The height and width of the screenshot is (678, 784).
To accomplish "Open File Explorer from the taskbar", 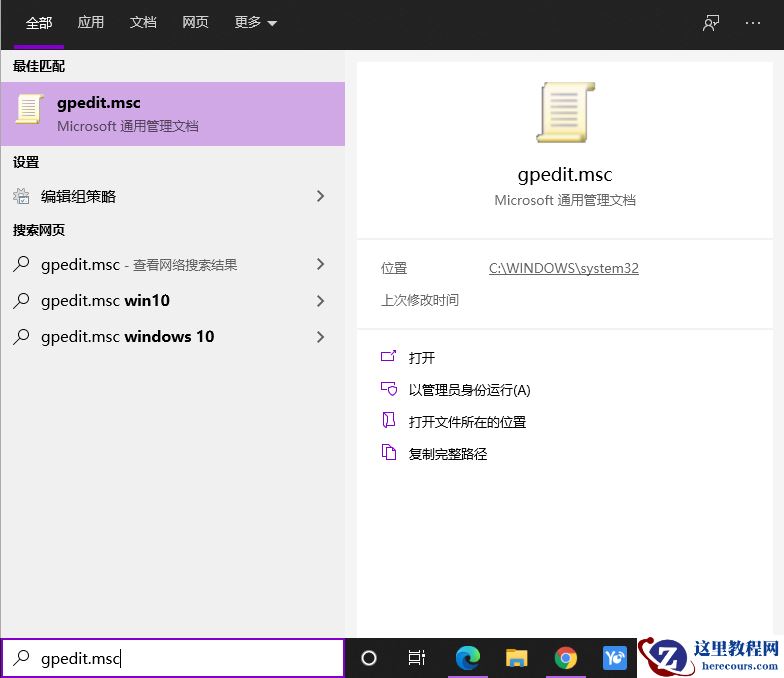I will 516,658.
